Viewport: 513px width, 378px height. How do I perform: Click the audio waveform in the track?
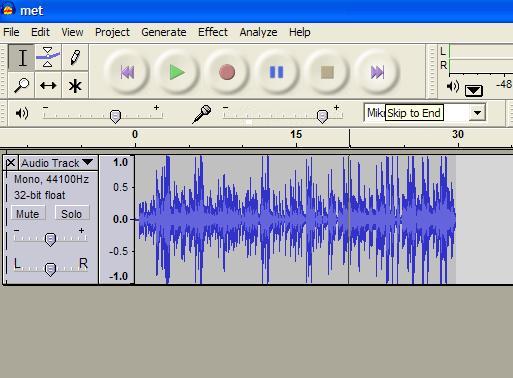tap(297, 219)
